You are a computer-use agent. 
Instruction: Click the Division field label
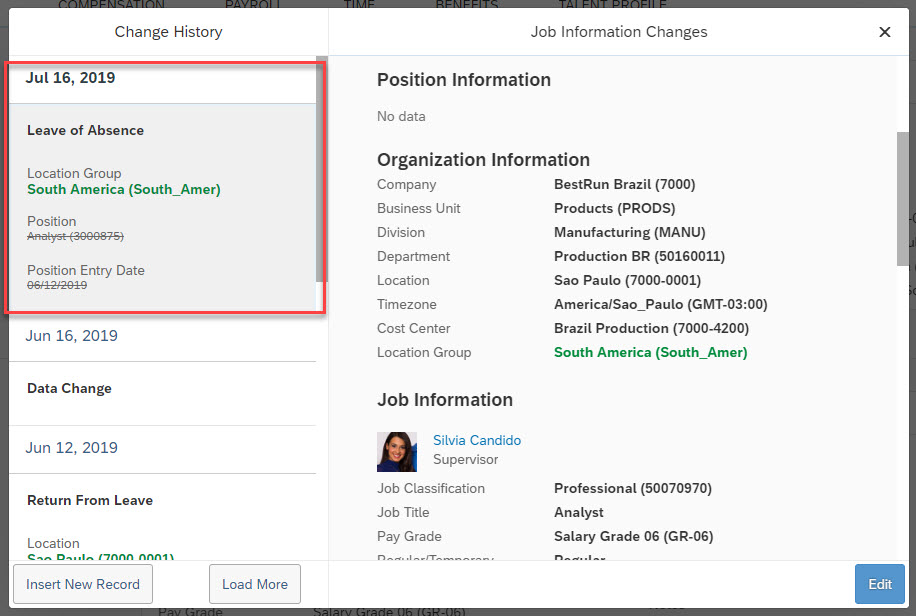pyautogui.click(x=401, y=233)
